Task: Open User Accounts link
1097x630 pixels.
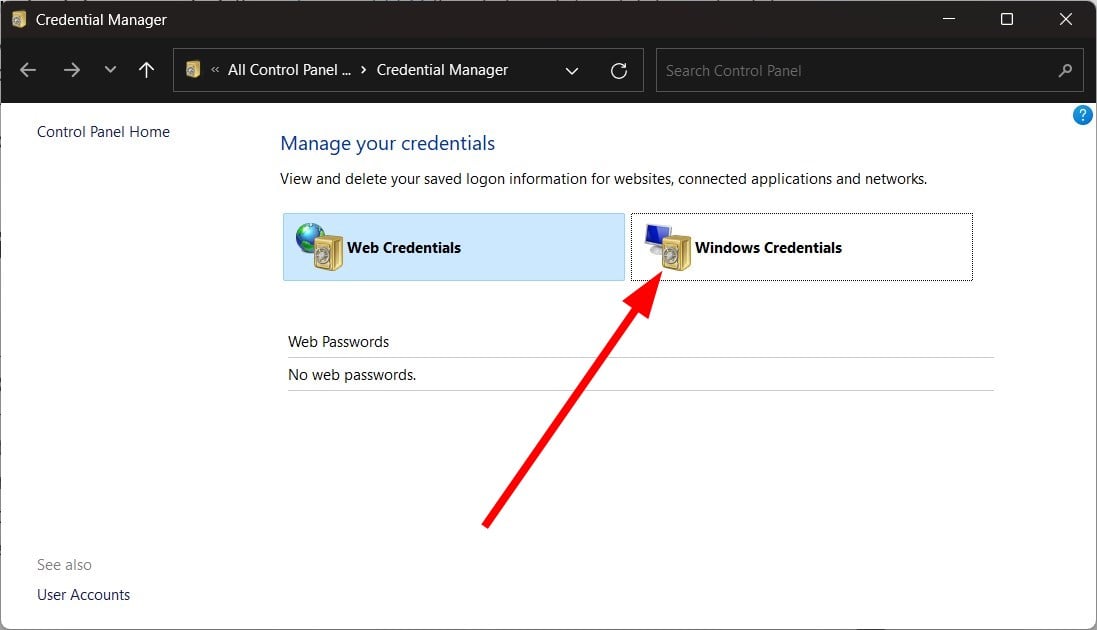Action: (83, 594)
